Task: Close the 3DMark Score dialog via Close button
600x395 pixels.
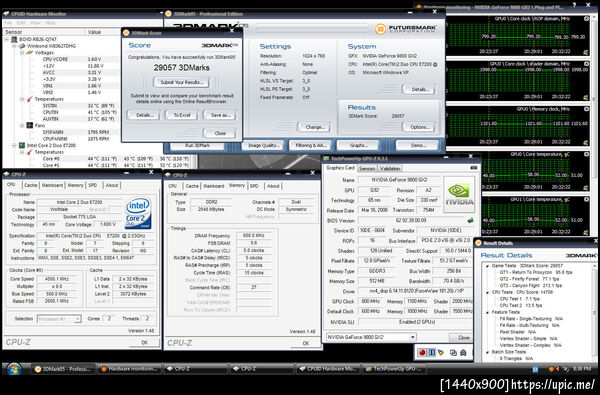Action: pos(220,133)
